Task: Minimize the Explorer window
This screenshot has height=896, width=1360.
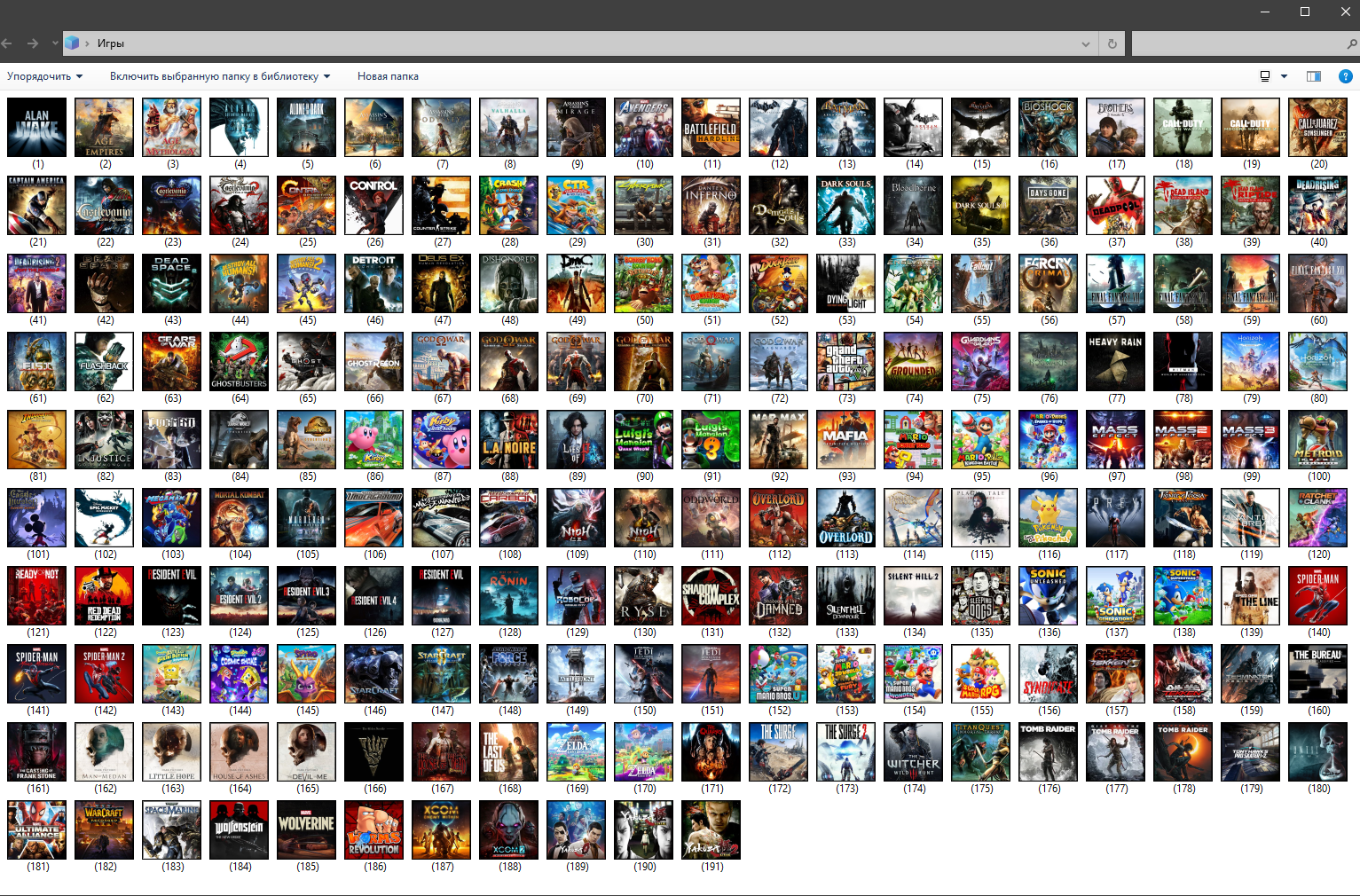Action: 1264,12
